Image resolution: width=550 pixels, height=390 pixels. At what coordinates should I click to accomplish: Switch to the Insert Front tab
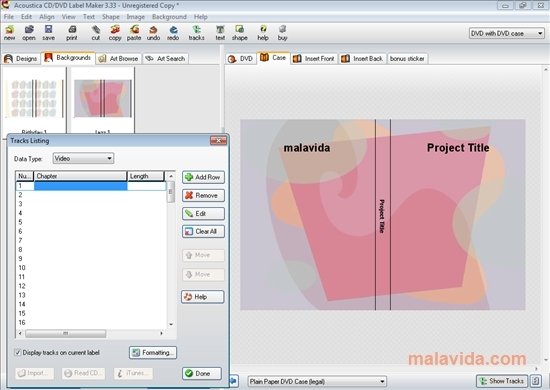point(314,59)
